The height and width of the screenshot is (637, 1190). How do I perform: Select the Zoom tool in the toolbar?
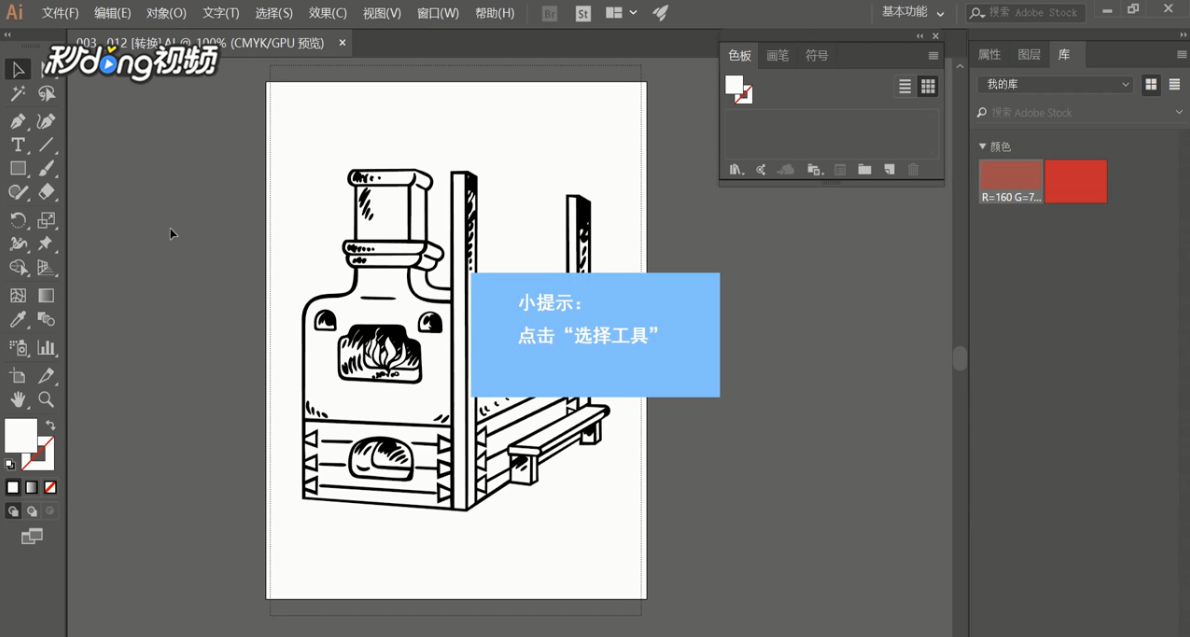pos(46,399)
